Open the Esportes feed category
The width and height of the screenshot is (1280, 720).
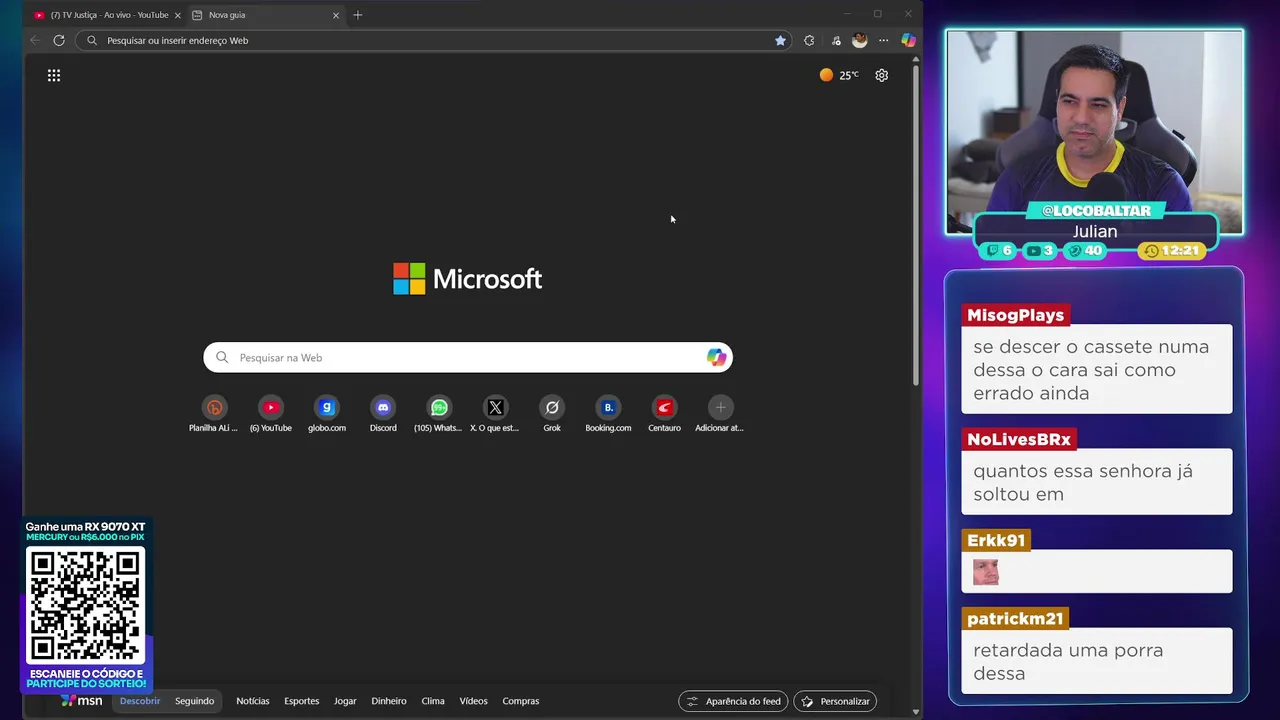302,701
